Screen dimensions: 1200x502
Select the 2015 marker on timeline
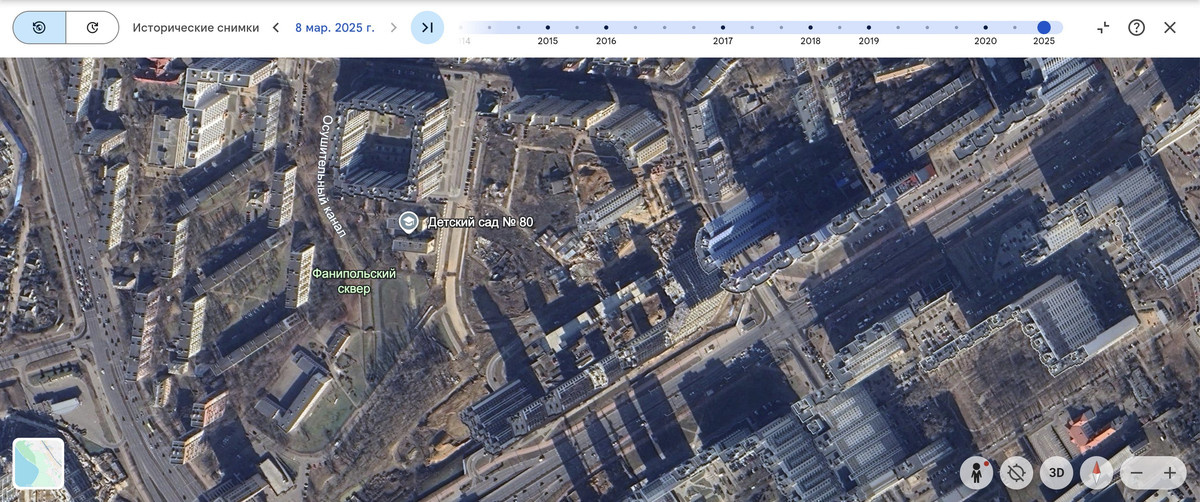[x=548, y=28]
